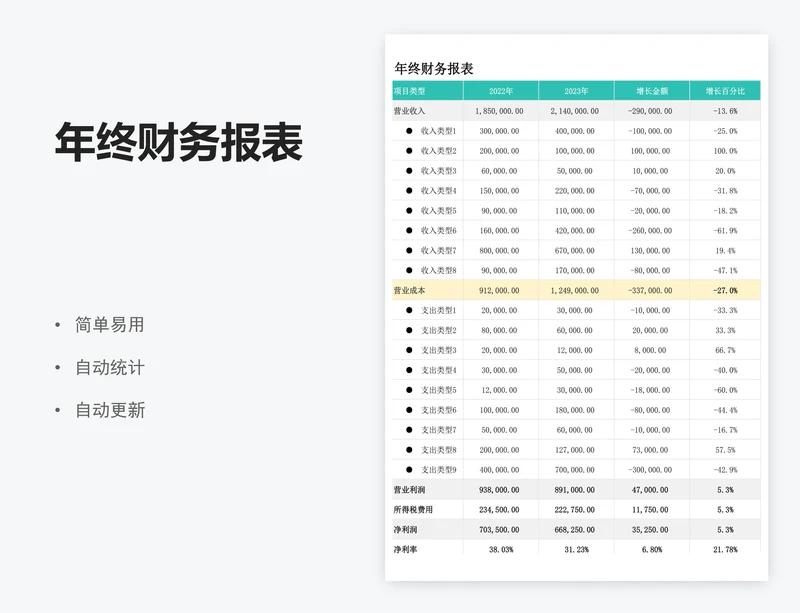800x613 pixels.
Task: Select the 项目类型 column header
Action: pyautogui.click(x=410, y=91)
